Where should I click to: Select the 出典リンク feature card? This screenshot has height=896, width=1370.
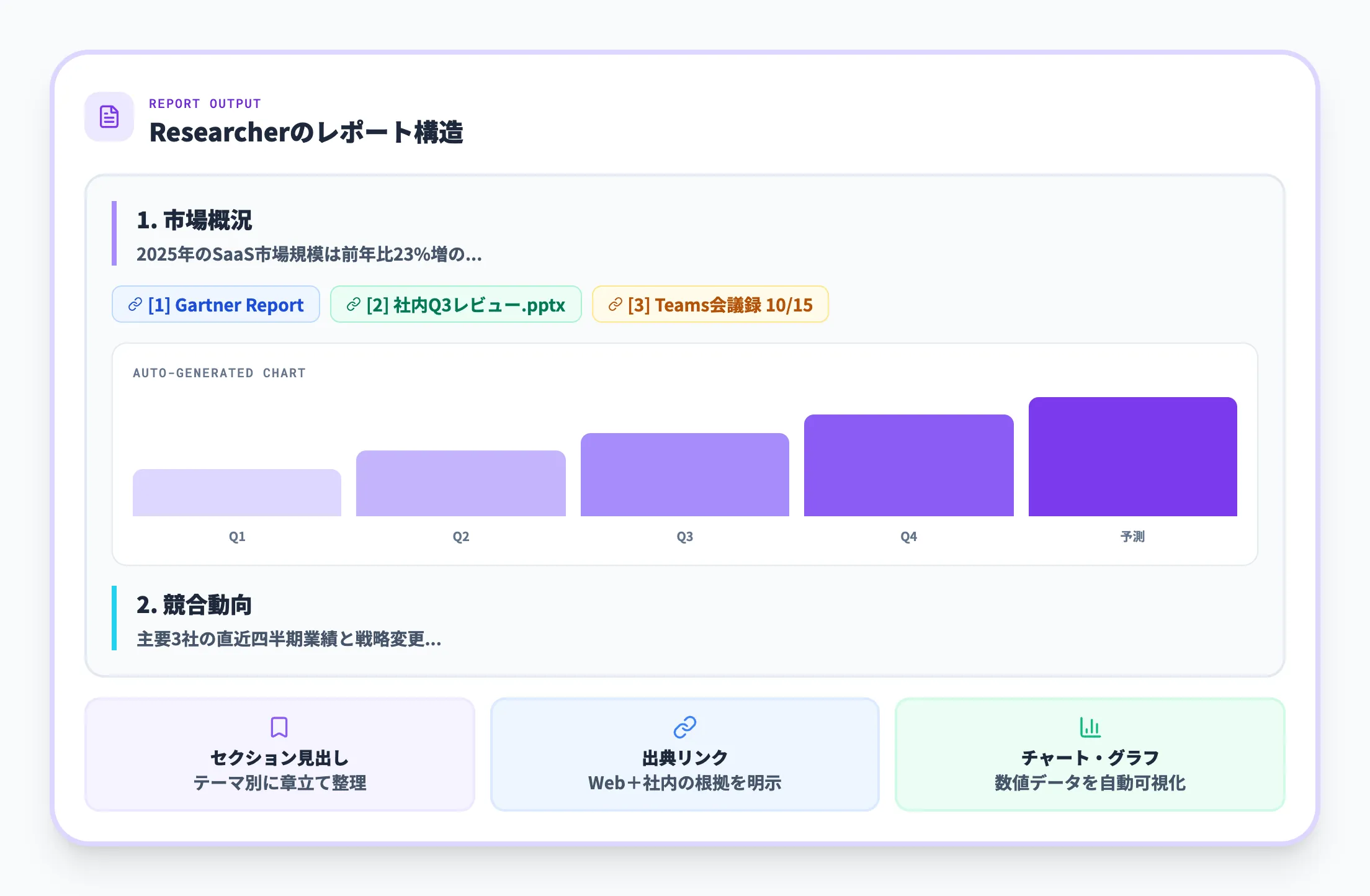685,755
